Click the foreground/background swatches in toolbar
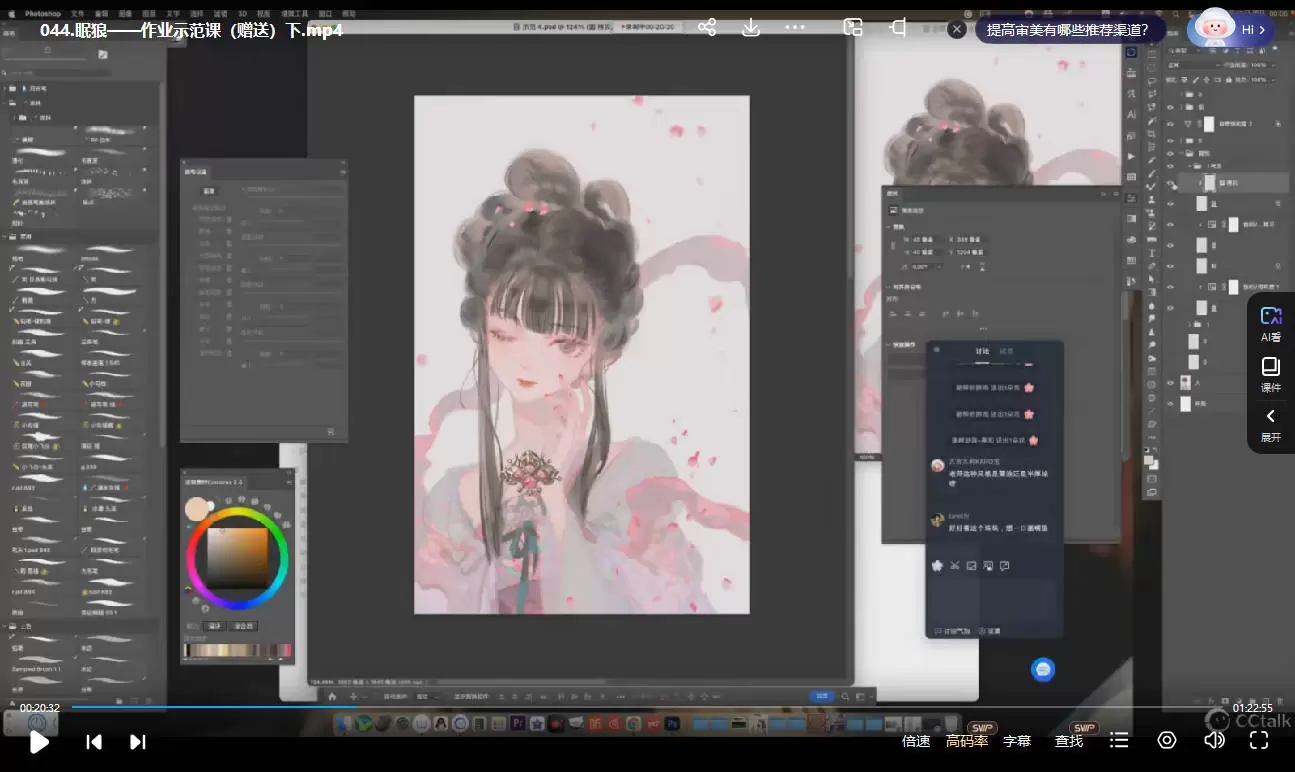The image size is (1295, 772). [x=1152, y=463]
